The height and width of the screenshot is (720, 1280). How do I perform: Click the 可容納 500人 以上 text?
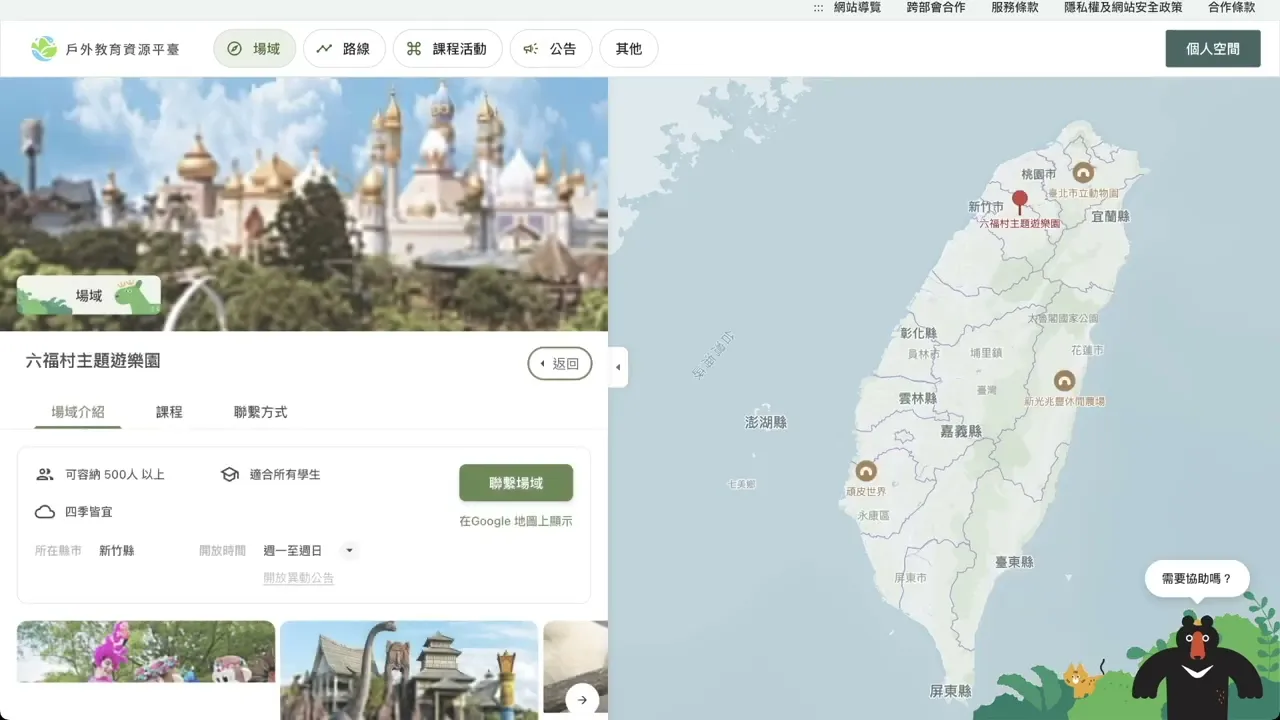115,474
